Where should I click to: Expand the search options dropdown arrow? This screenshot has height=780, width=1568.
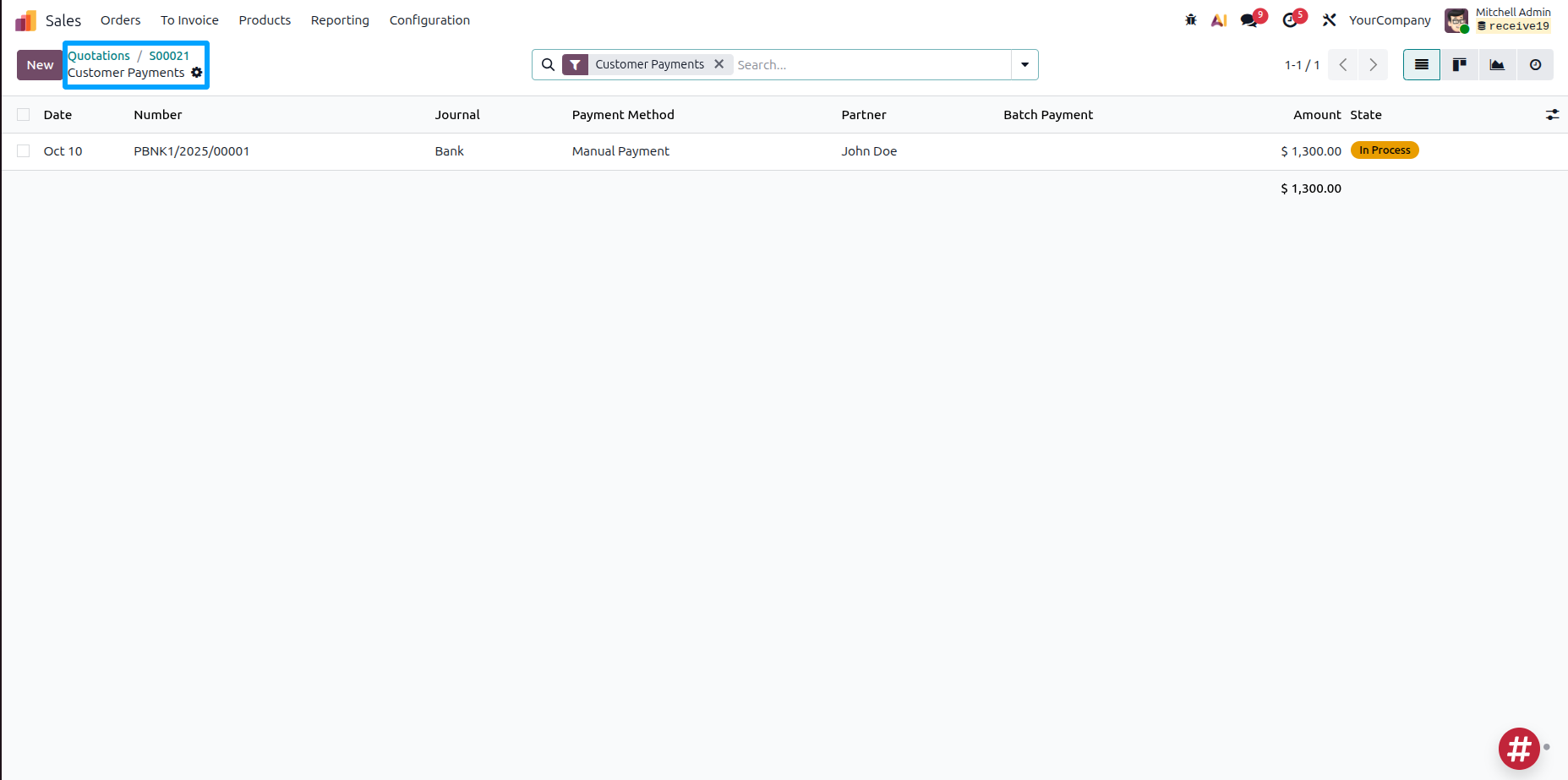pyautogui.click(x=1024, y=65)
